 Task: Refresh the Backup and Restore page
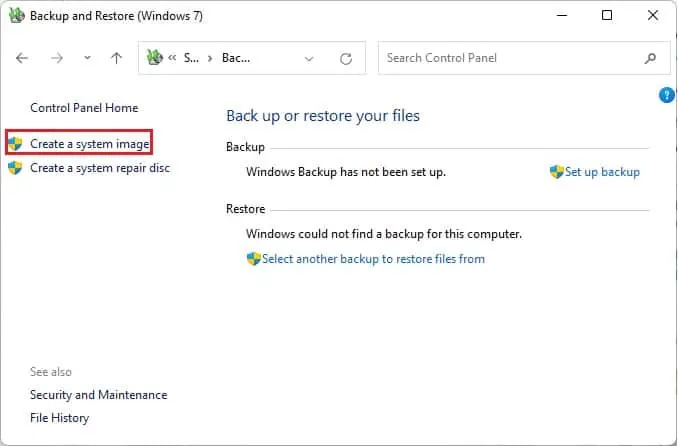coord(346,58)
